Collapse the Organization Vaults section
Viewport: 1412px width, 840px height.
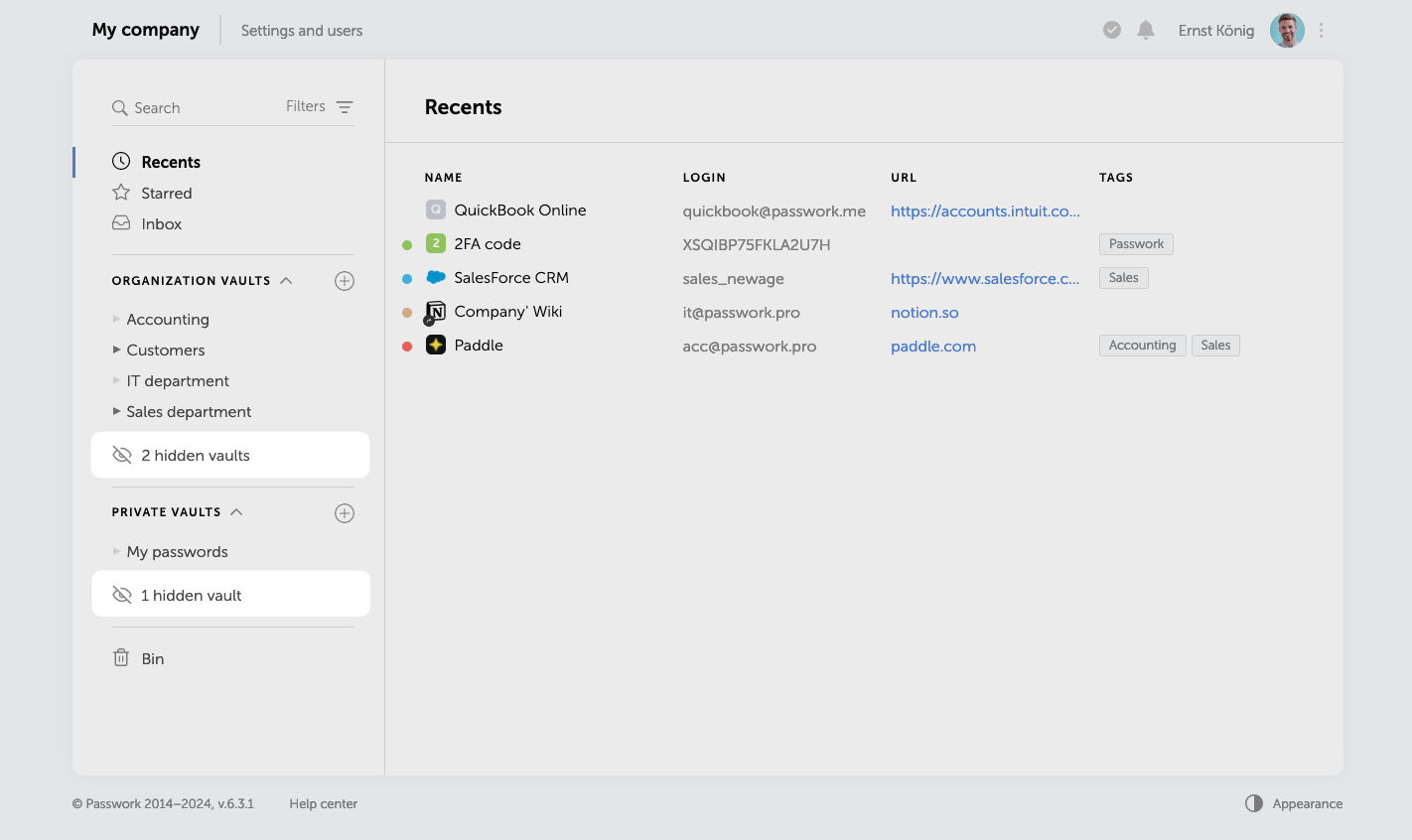point(286,281)
